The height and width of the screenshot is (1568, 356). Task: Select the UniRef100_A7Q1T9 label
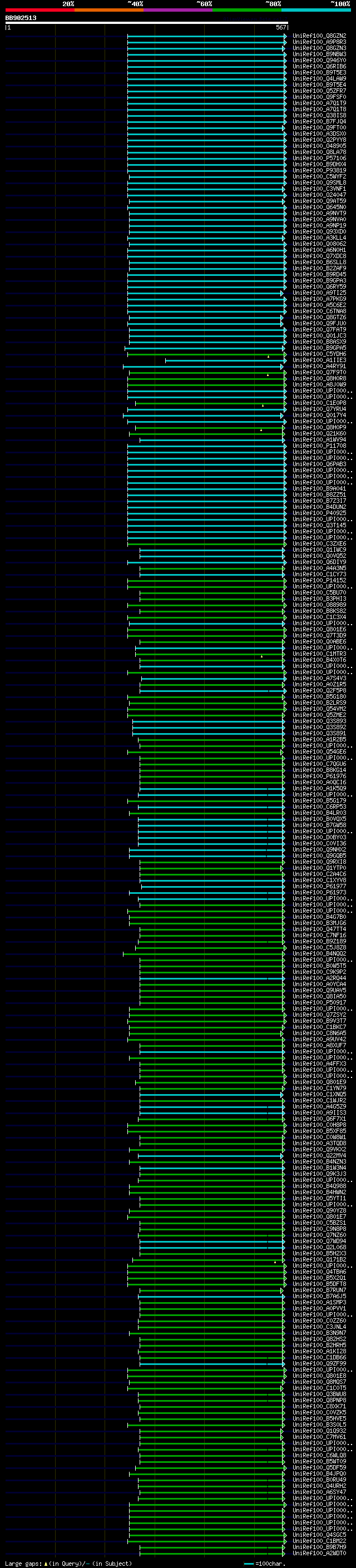pyautogui.click(x=319, y=103)
